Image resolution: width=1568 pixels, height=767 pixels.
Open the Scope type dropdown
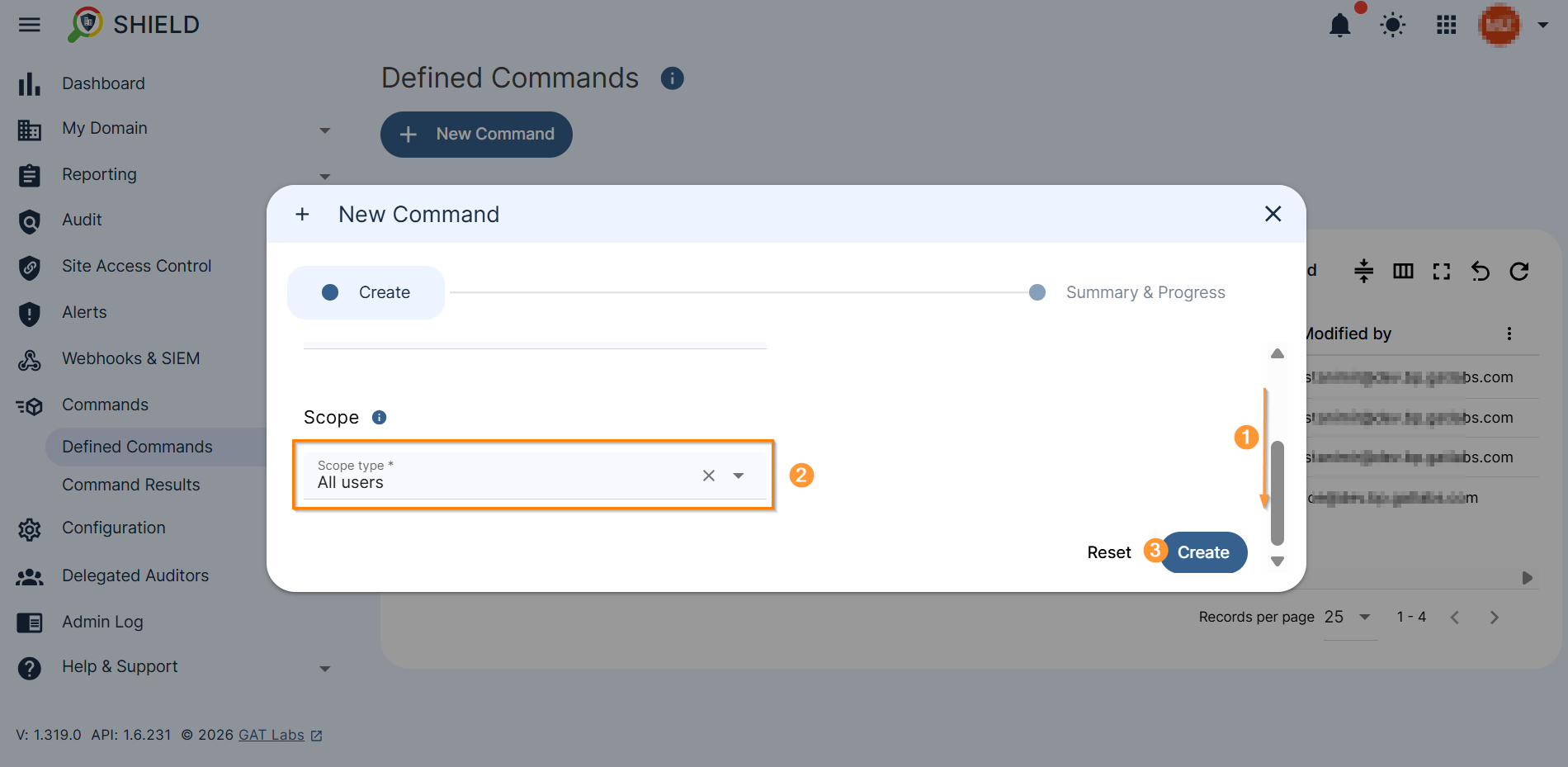pos(739,476)
